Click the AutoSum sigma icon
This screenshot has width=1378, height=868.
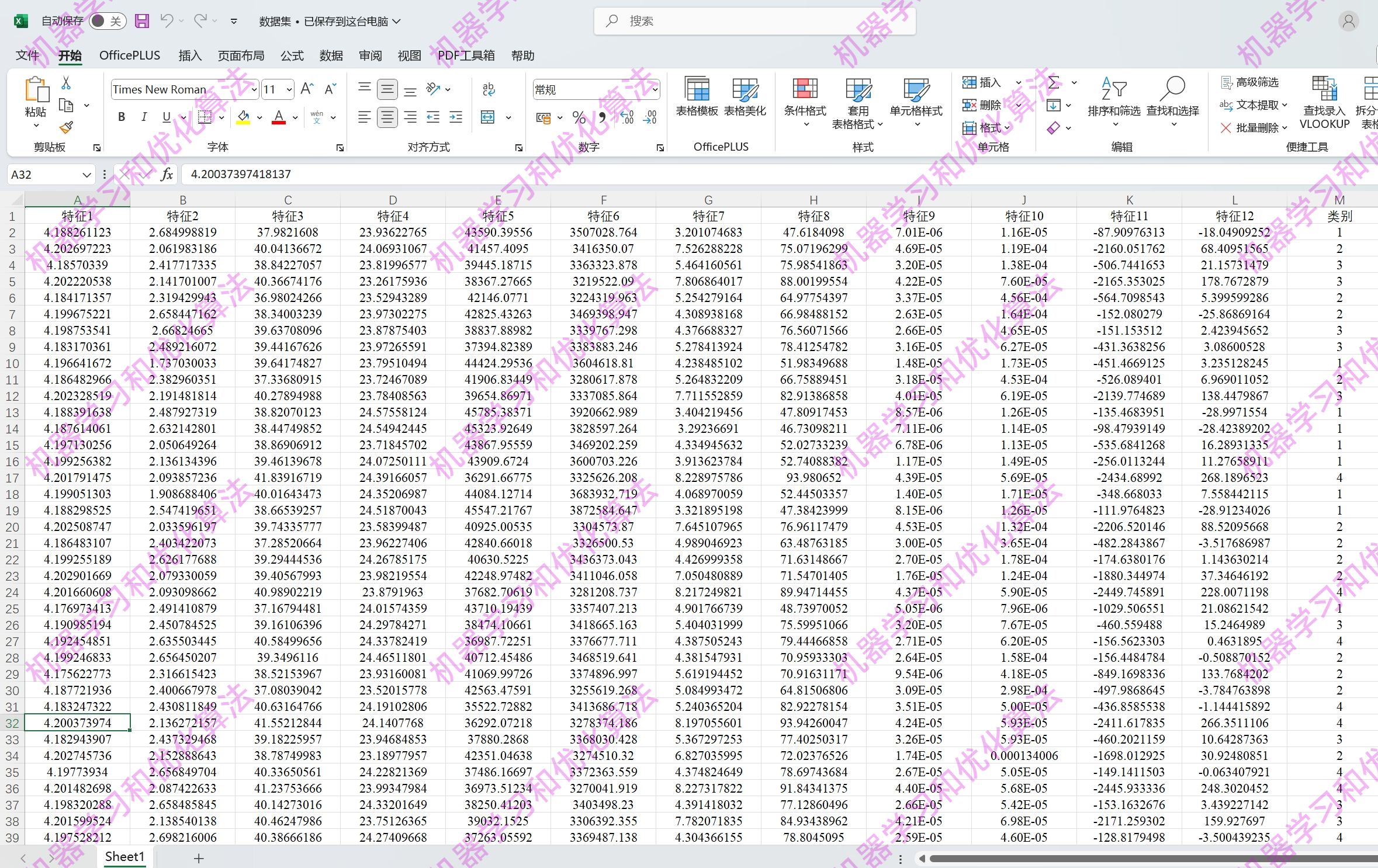(1054, 83)
